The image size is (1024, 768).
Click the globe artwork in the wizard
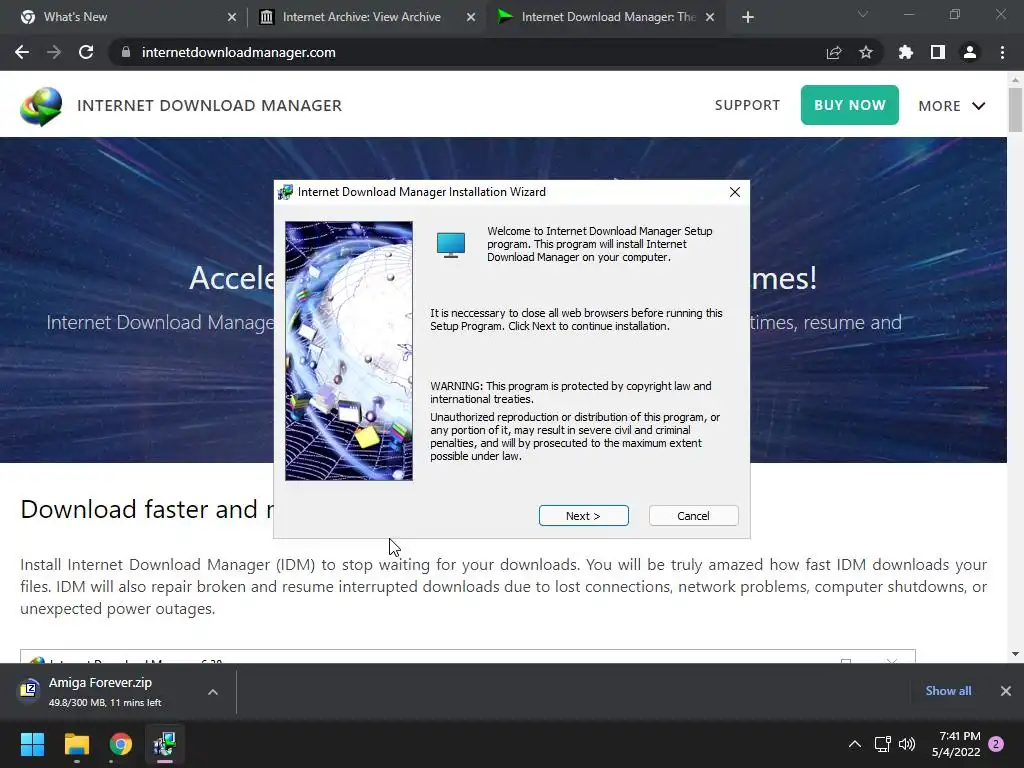click(x=349, y=351)
